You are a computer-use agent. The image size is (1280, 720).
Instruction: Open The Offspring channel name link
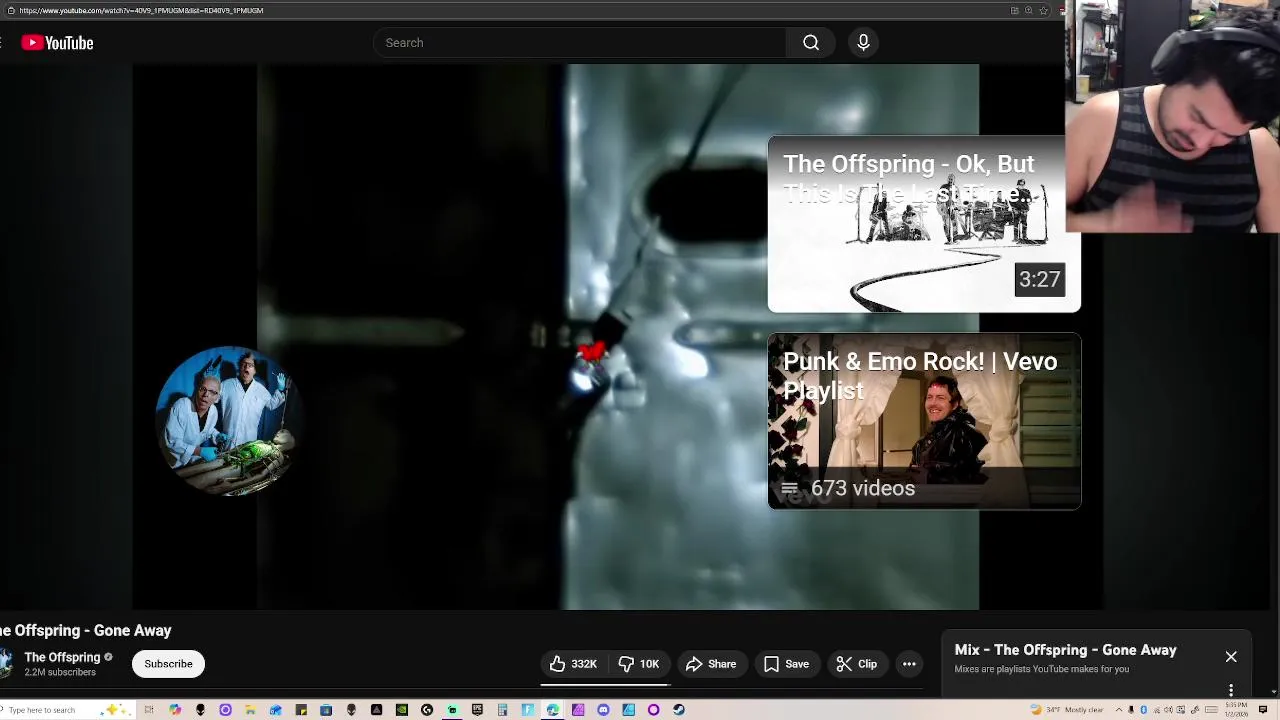(62, 657)
